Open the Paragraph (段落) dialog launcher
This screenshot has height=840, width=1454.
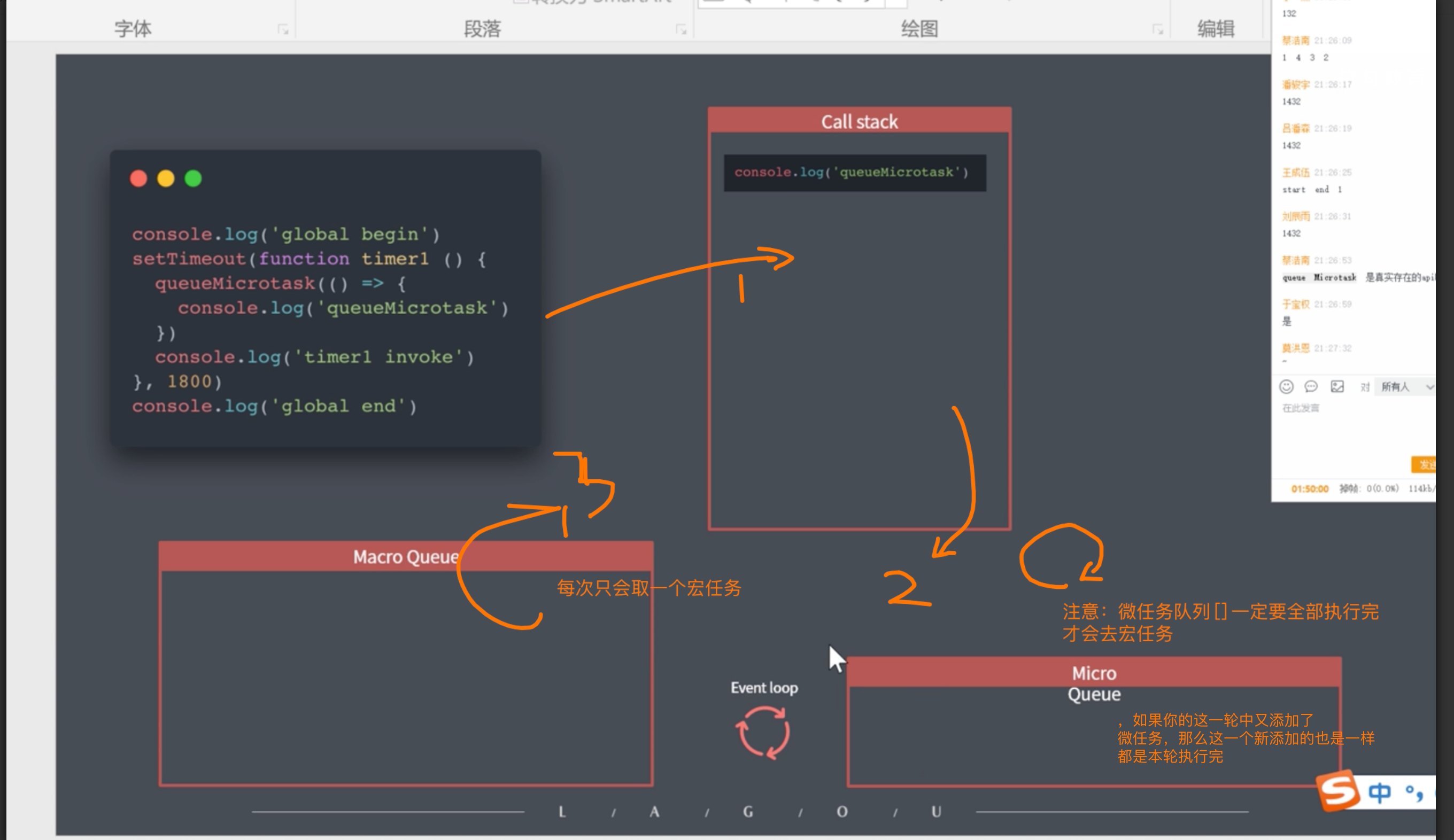point(681,29)
